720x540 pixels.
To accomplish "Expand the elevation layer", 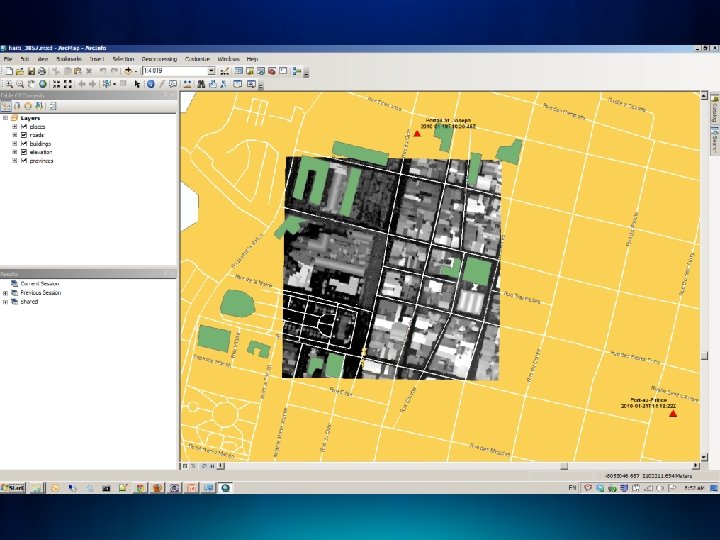I will (15, 152).
